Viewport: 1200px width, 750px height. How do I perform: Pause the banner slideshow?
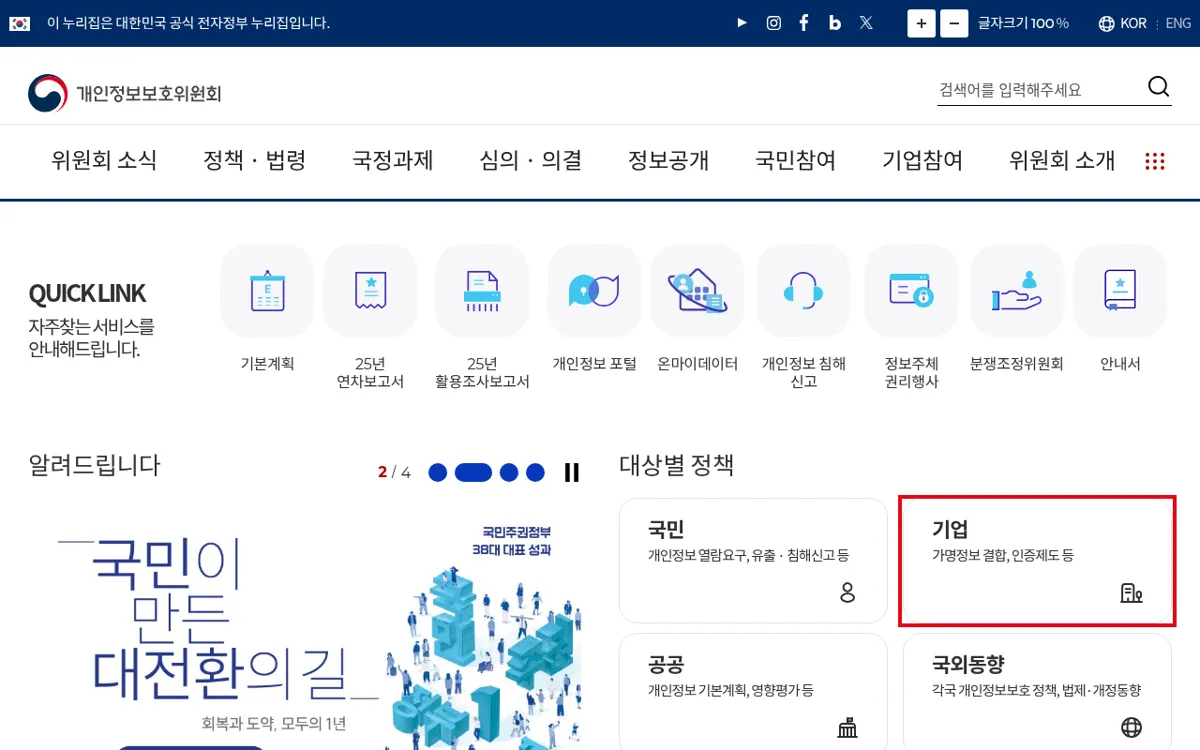click(571, 472)
